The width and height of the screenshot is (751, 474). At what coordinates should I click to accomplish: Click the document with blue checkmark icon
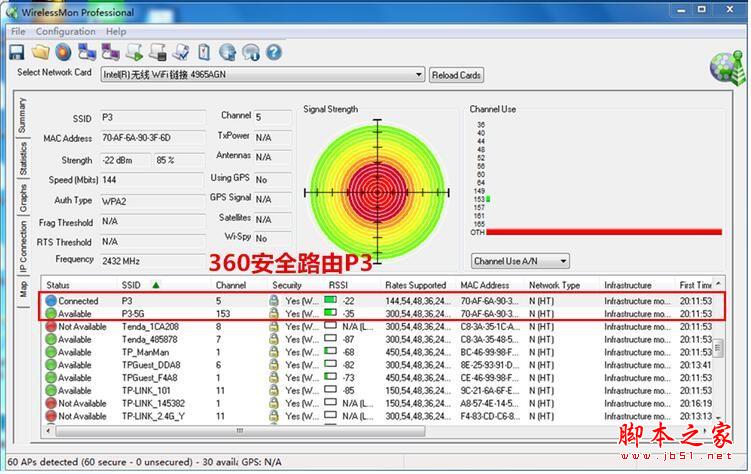pos(181,52)
